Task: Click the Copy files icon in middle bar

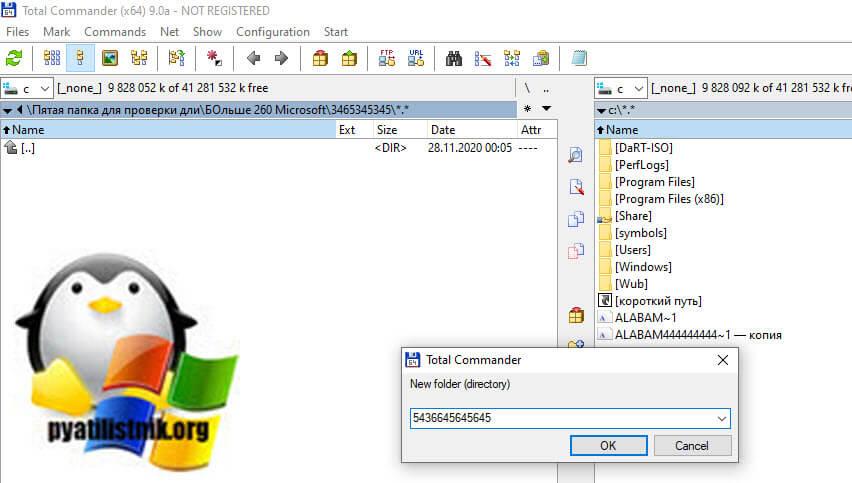Action: pos(575,218)
